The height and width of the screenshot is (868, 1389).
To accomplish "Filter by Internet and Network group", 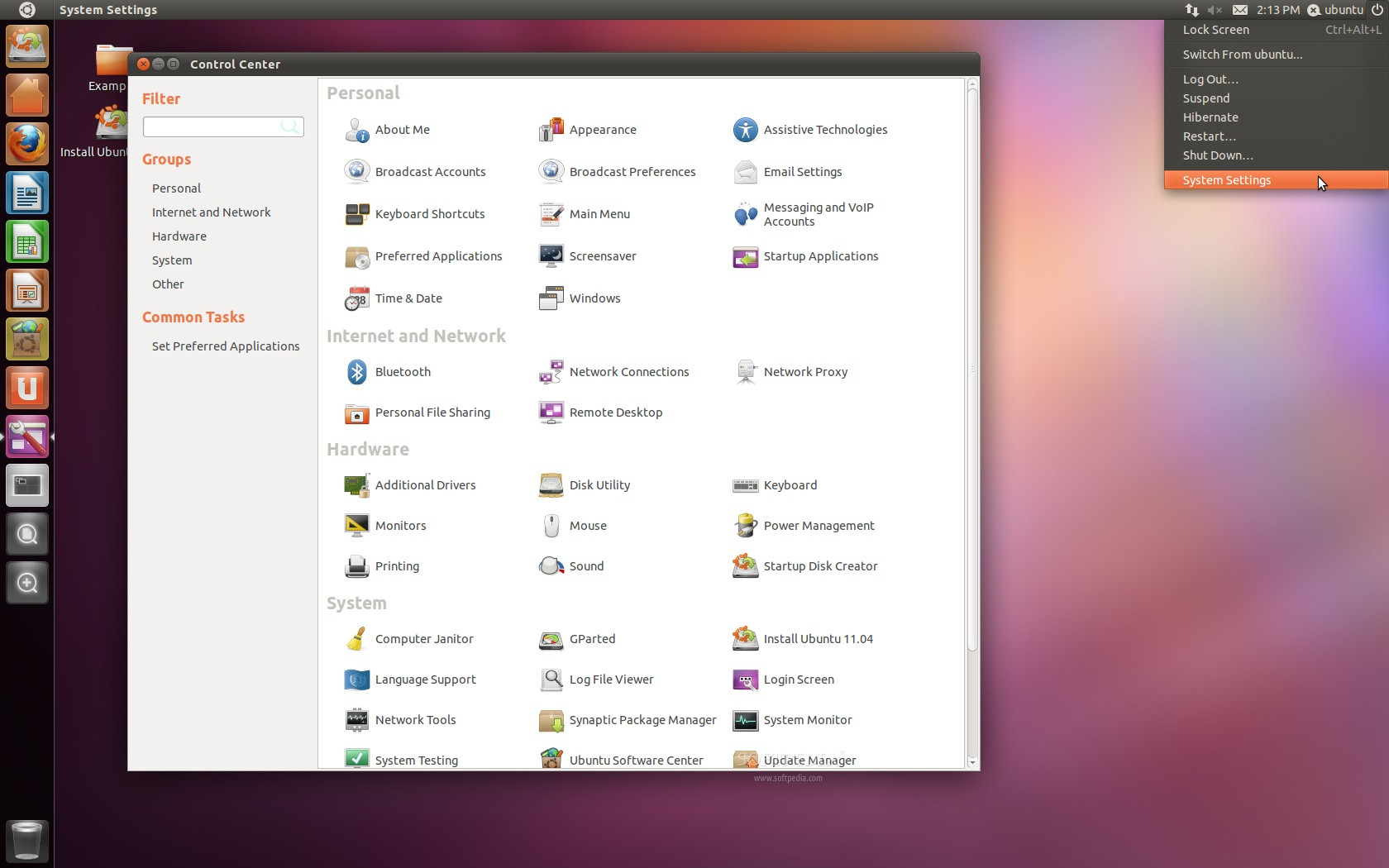I will pos(211,212).
